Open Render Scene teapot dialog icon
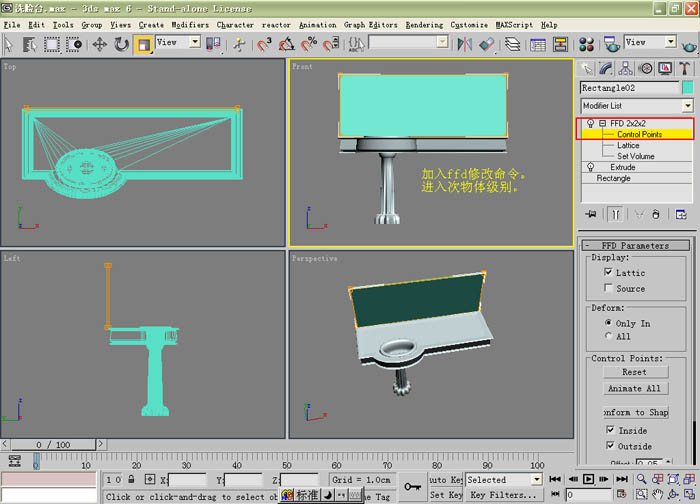Screen dimensions: 700x504 point(611,44)
